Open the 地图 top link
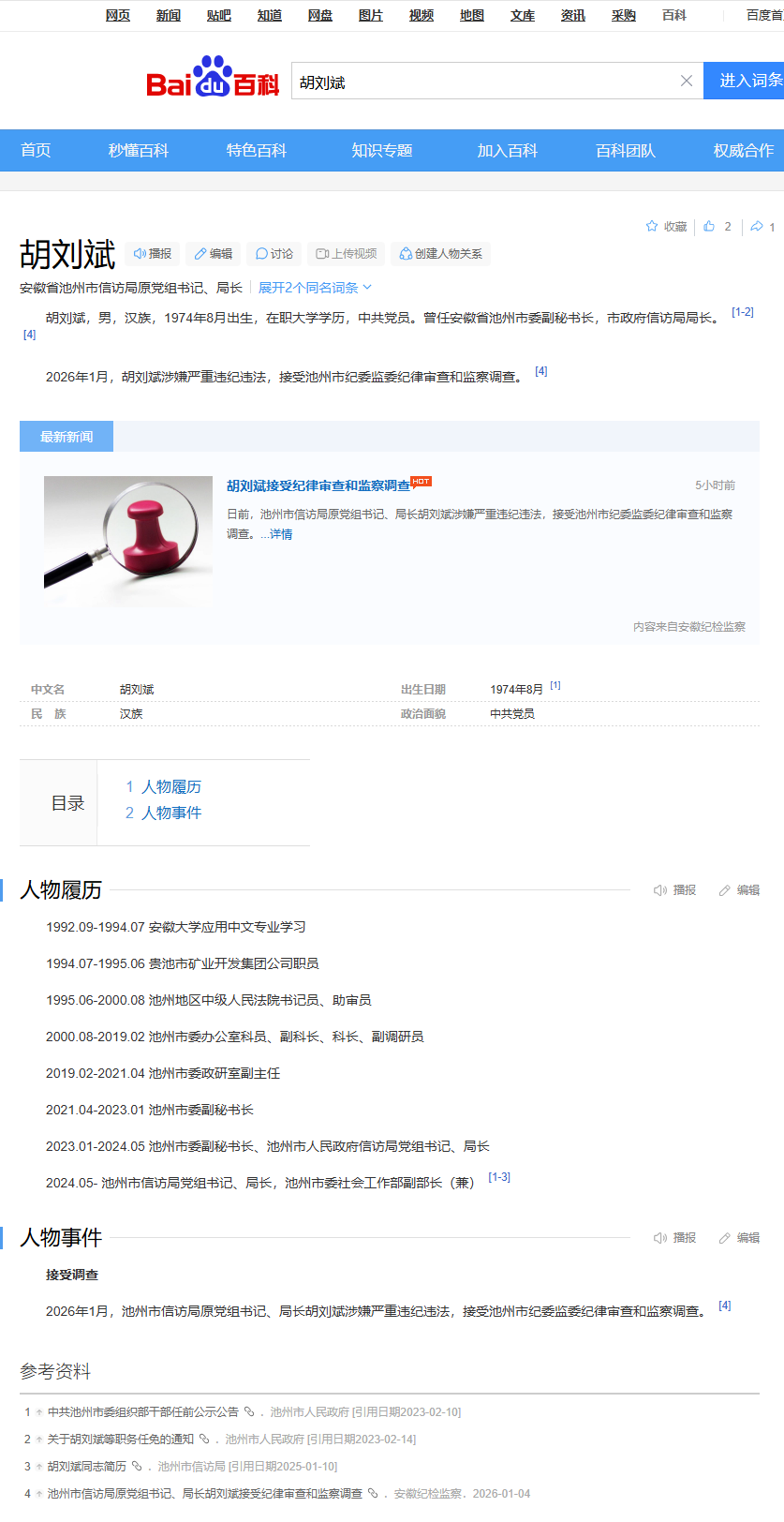The width and height of the screenshot is (784, 1522). pyautogui.click(x=472, y=15)
